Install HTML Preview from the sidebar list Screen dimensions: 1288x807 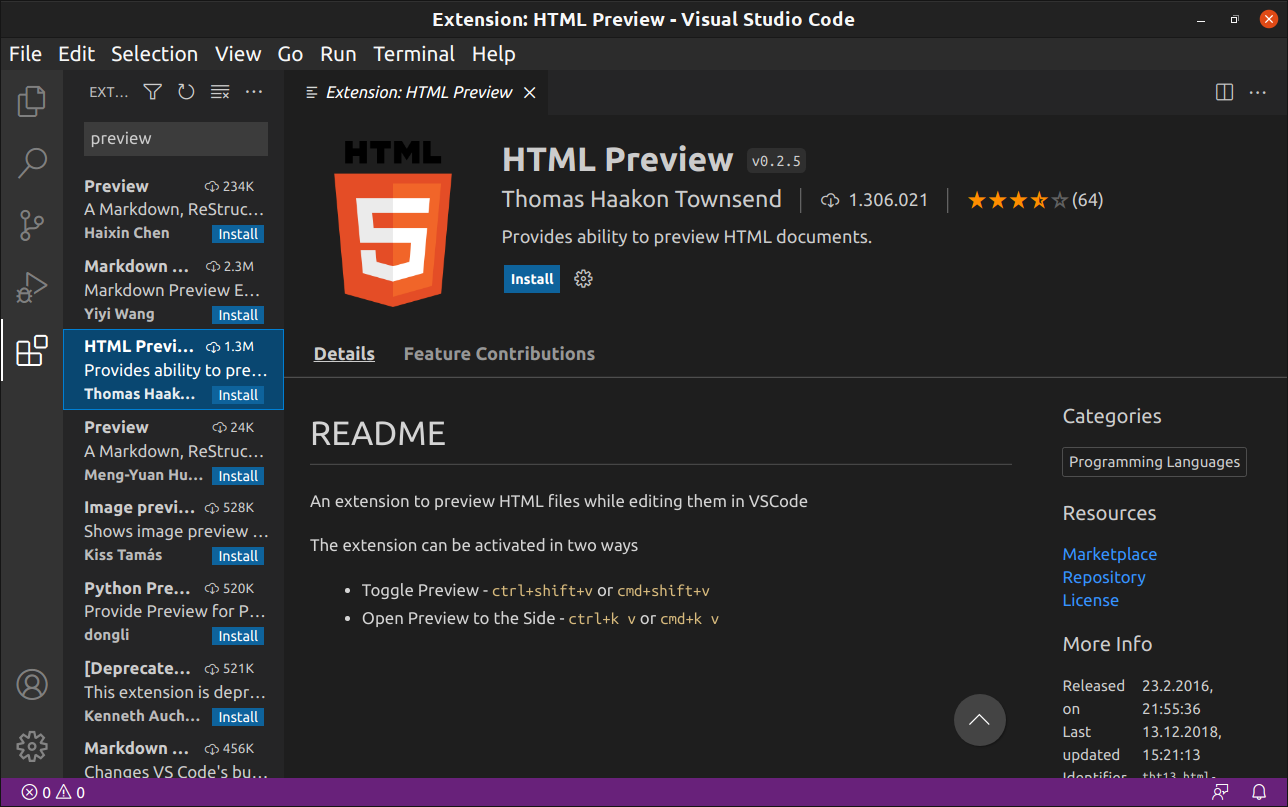pyautogui.click(x=238, y=395)
